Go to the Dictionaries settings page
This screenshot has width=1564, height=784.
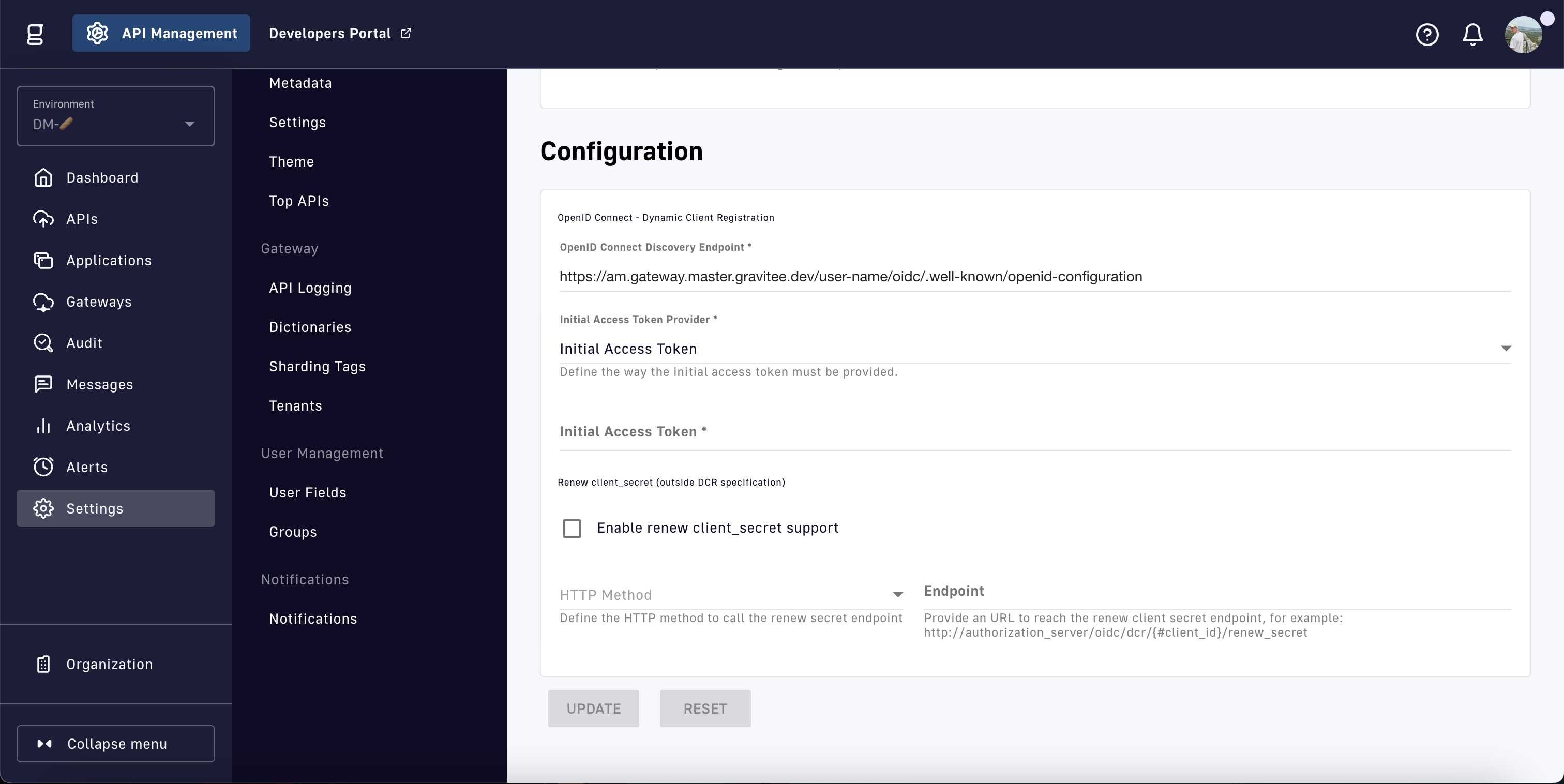[x=310, y=327]
